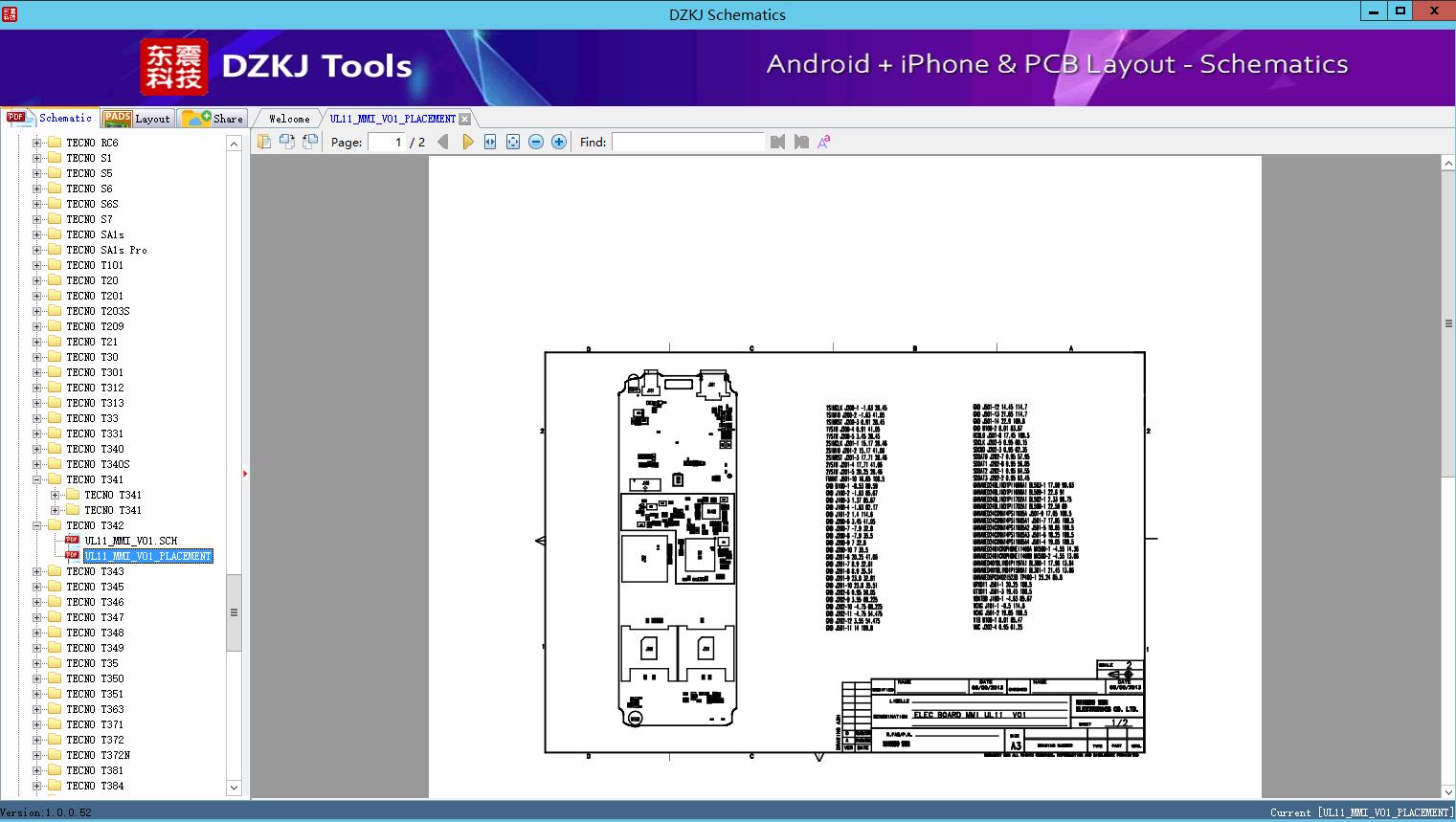Select TECNO S6S folder
This screenshot has height=822, width=1456.
92,204
